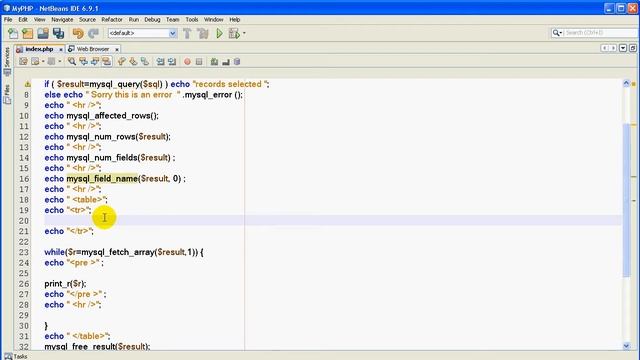Click the New Project toolbar icon
This screenshot has height=360, width=640.
27,33
